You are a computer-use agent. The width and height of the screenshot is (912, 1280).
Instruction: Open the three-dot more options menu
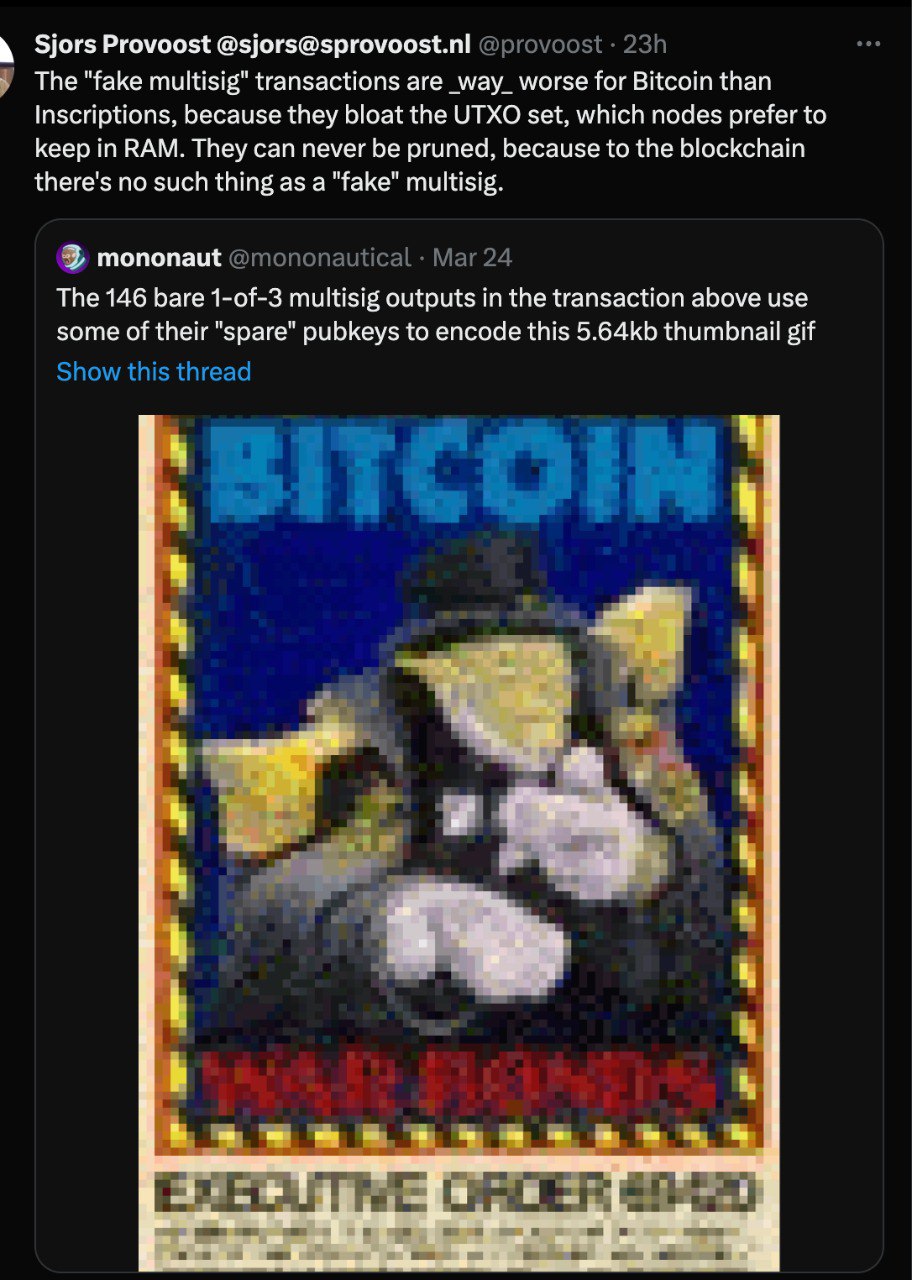tap(869, 45)
